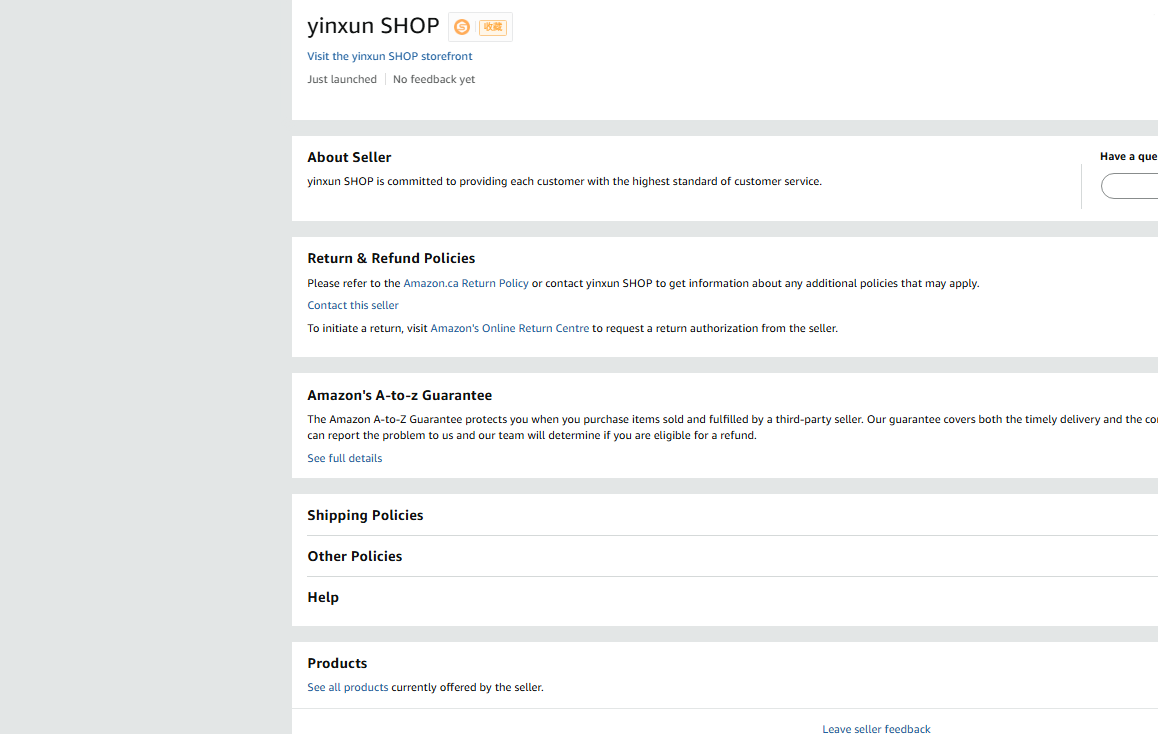Click the Have a question button field
Viewport: 1158px width, 734px height.
(1130, 186)
